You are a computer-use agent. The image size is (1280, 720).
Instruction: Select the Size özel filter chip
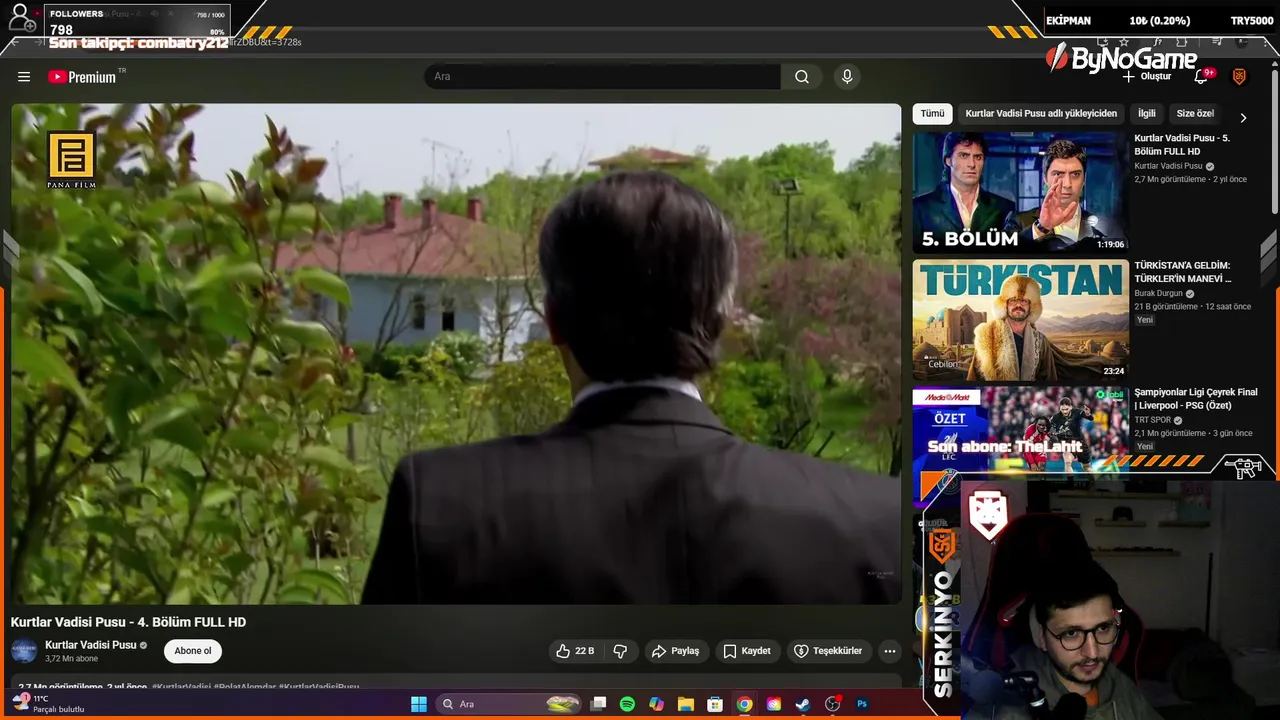click(x=1195, y=114)
